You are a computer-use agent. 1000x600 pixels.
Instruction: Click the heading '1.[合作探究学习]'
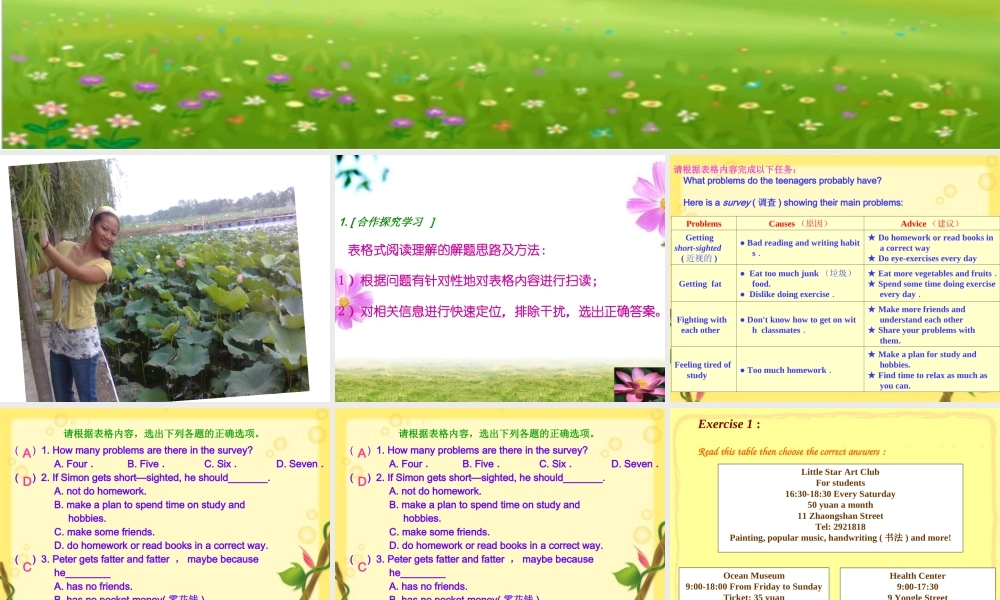click(x=387, y=222)
